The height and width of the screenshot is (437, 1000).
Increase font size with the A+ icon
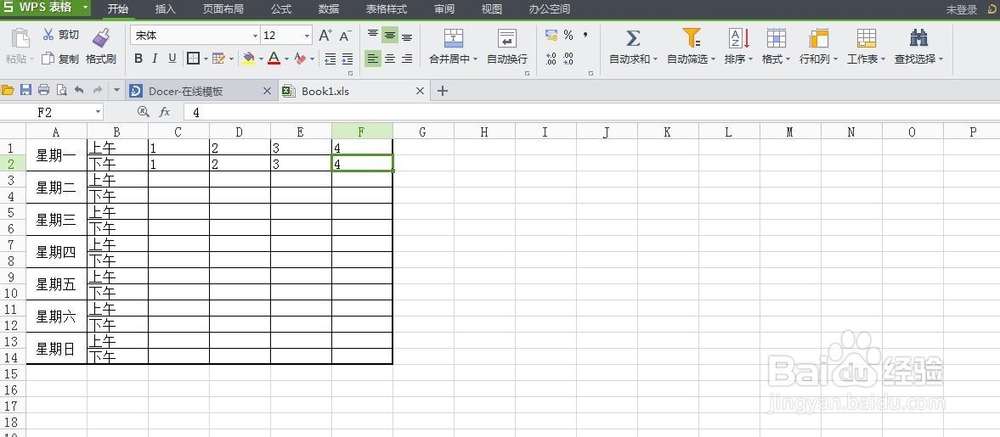tap(325, 36)
